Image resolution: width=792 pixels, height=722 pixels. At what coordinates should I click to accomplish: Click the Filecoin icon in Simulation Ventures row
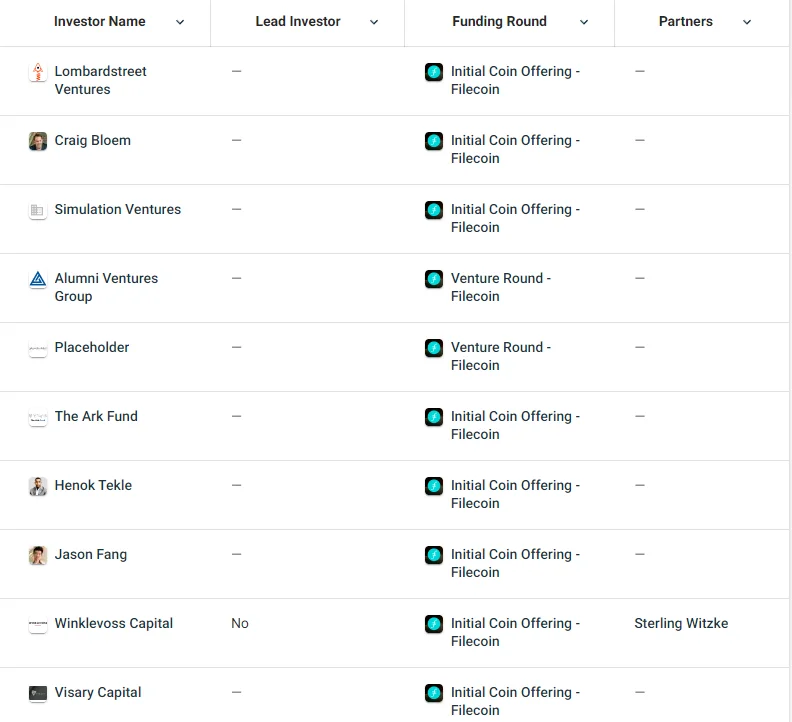tap(434, 210)
